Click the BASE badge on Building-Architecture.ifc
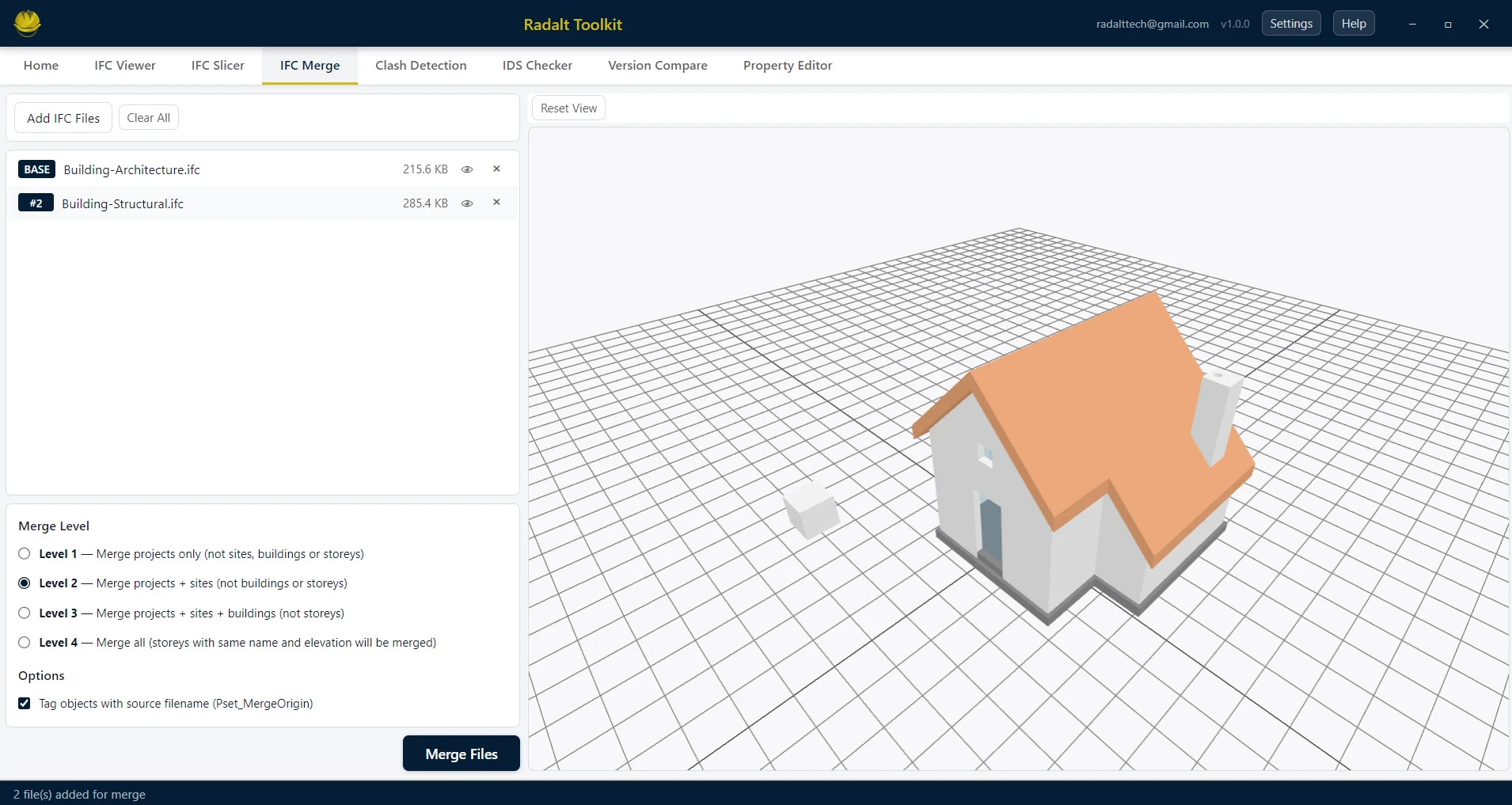The height and width of the screenshot is (805, 1512). [x=36, y=169]
